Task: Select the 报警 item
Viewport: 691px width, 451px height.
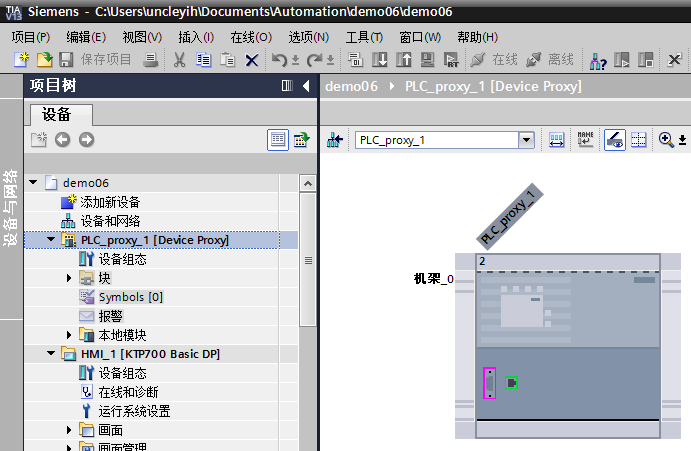Action: (x=111, y=316)
